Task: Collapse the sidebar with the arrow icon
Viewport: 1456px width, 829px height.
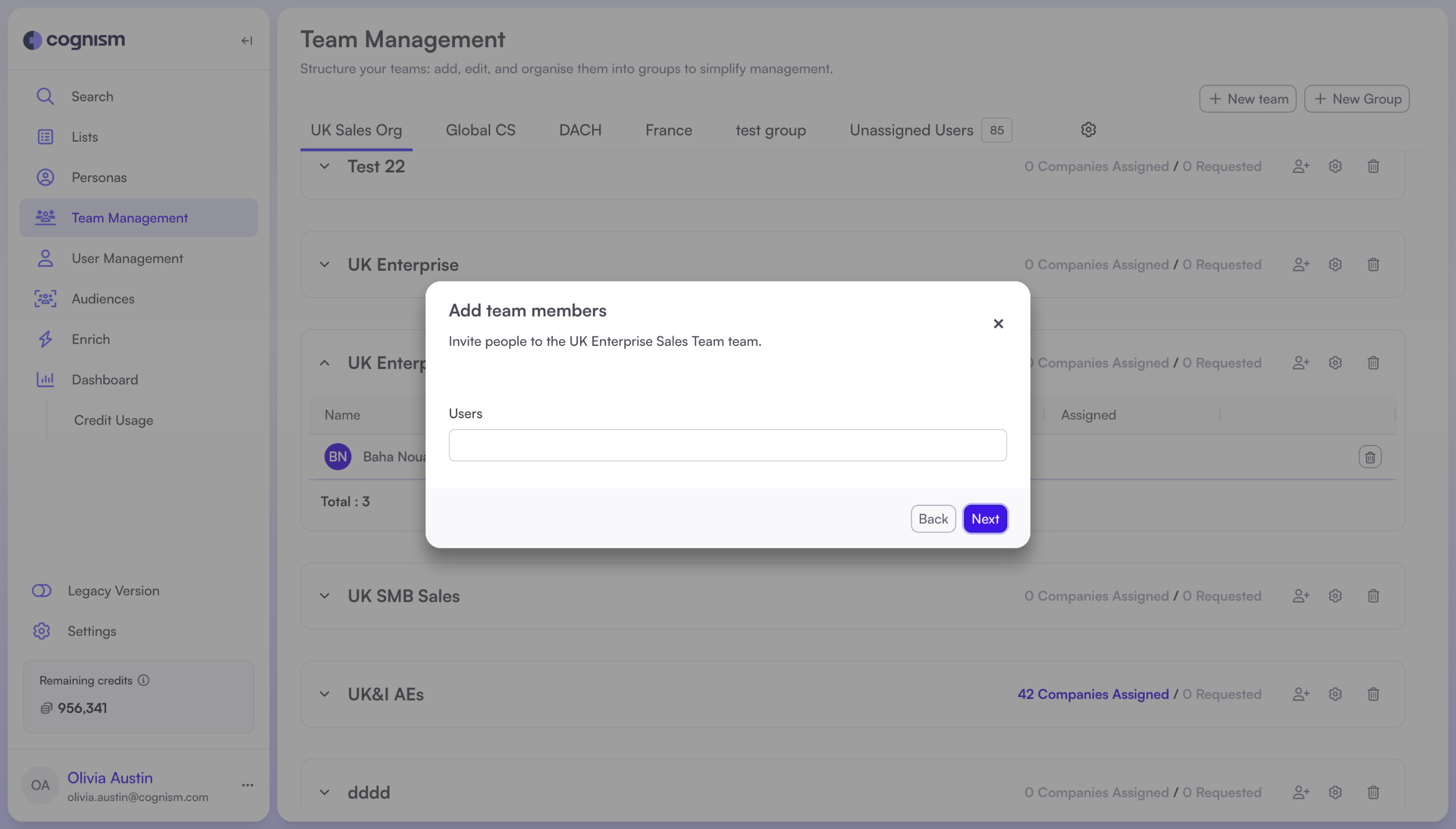Action: tap(247, 40)
